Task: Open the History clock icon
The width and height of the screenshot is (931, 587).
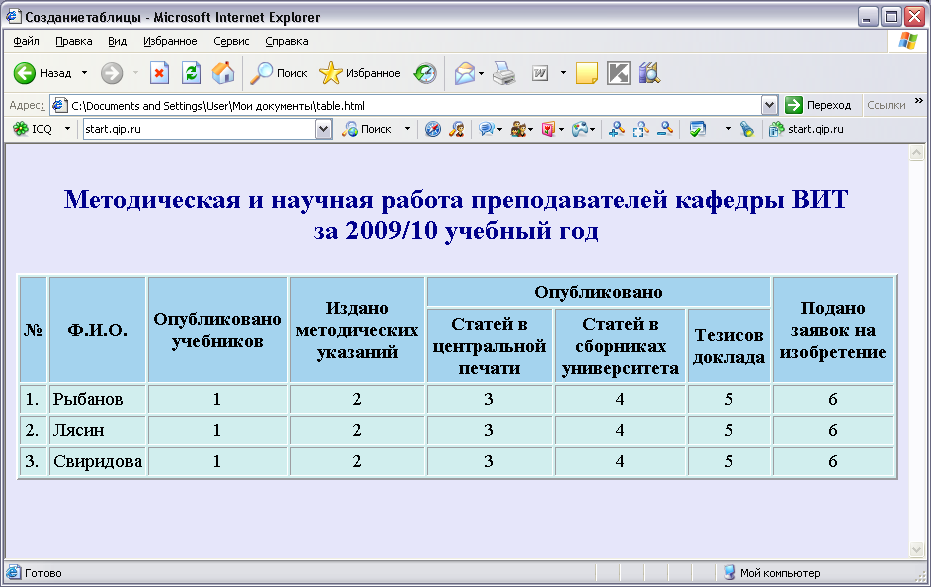Action: click(425, 73)
